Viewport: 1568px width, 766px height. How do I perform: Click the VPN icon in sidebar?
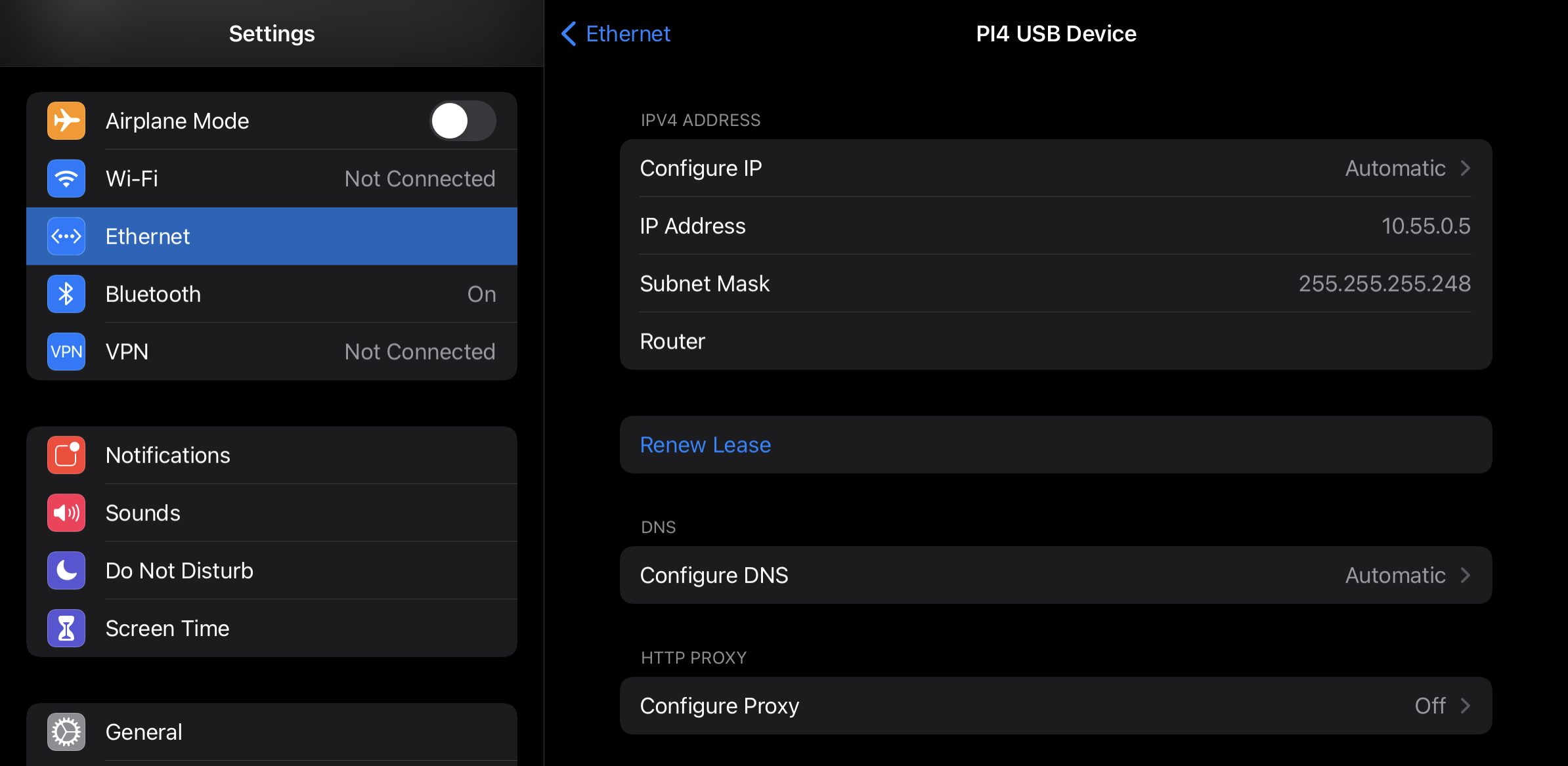(x=66, y=352)
